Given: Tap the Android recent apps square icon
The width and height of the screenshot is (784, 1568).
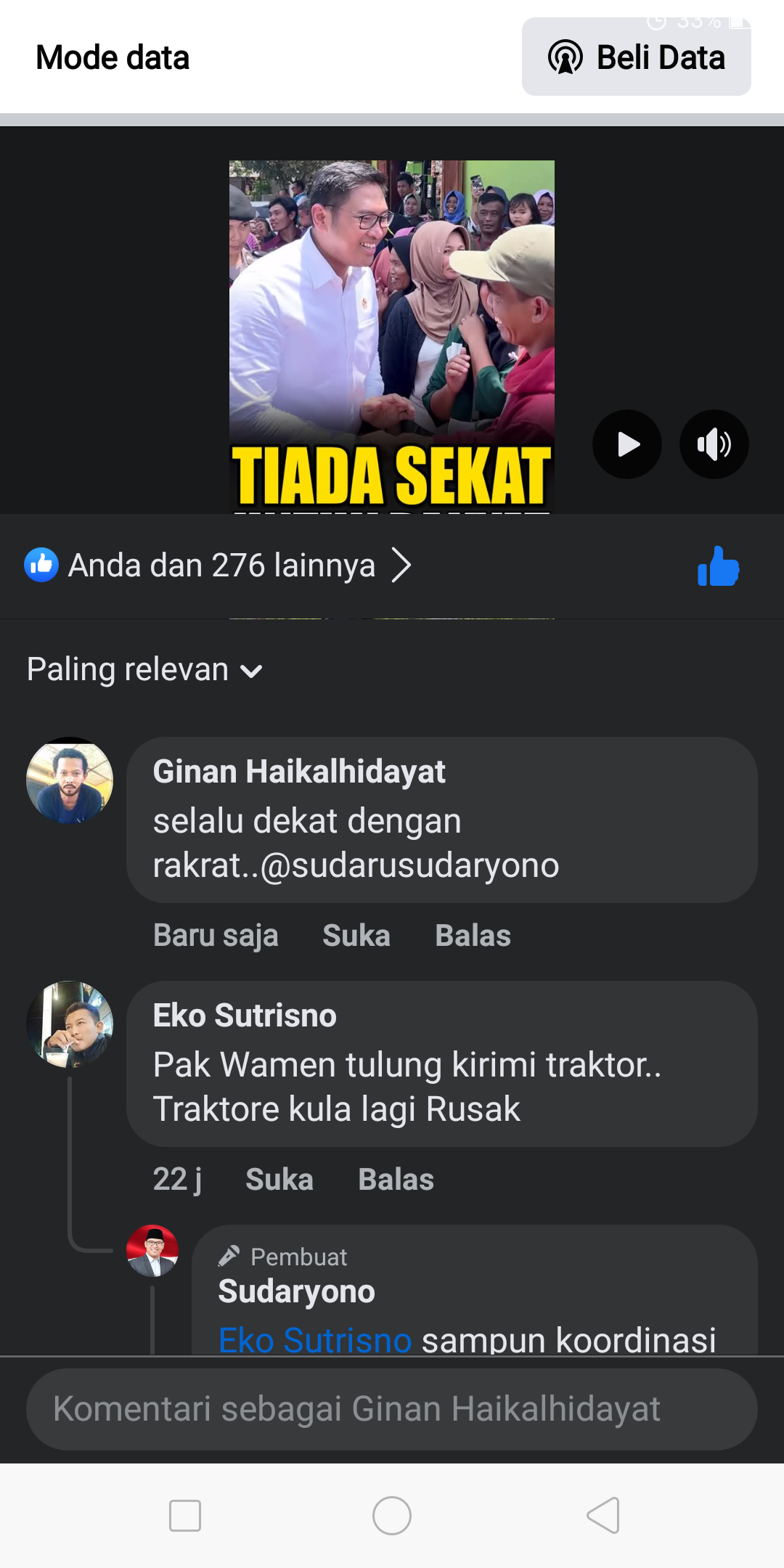Looking at the screenshot, I should 185,1516.
